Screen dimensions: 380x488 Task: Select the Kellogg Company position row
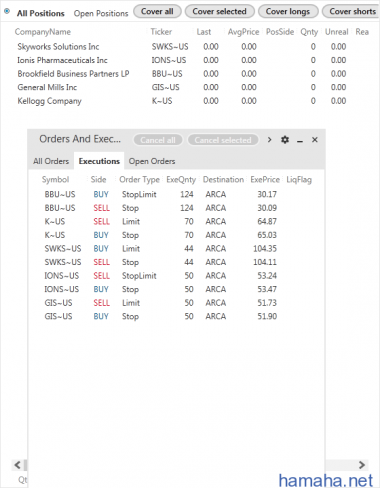pyautogui.click(x=190, y=101)
